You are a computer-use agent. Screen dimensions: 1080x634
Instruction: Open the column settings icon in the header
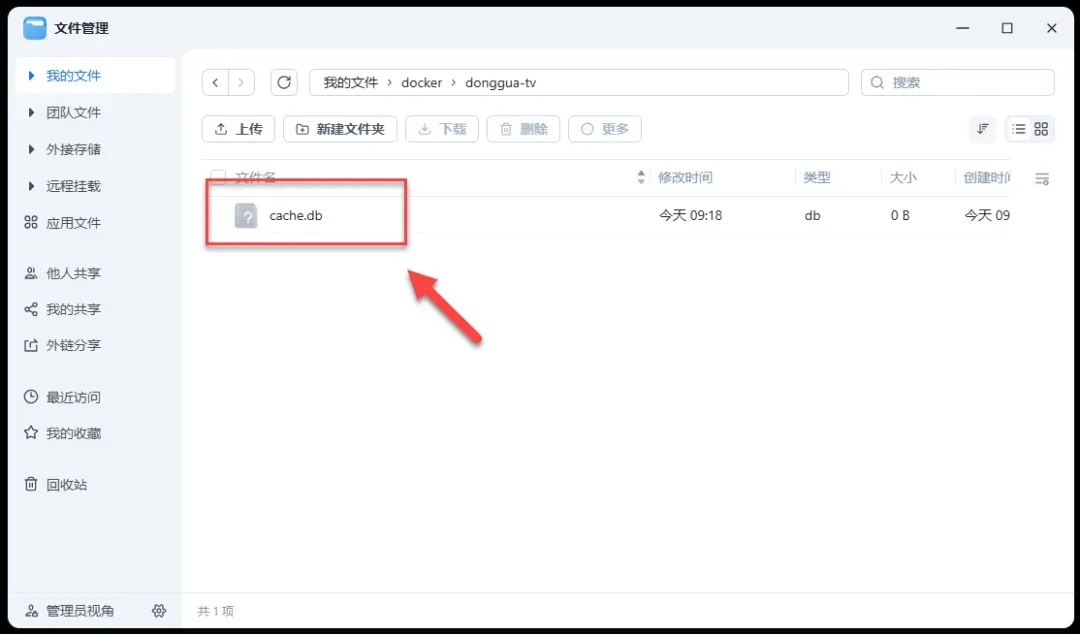(1042, 179)
